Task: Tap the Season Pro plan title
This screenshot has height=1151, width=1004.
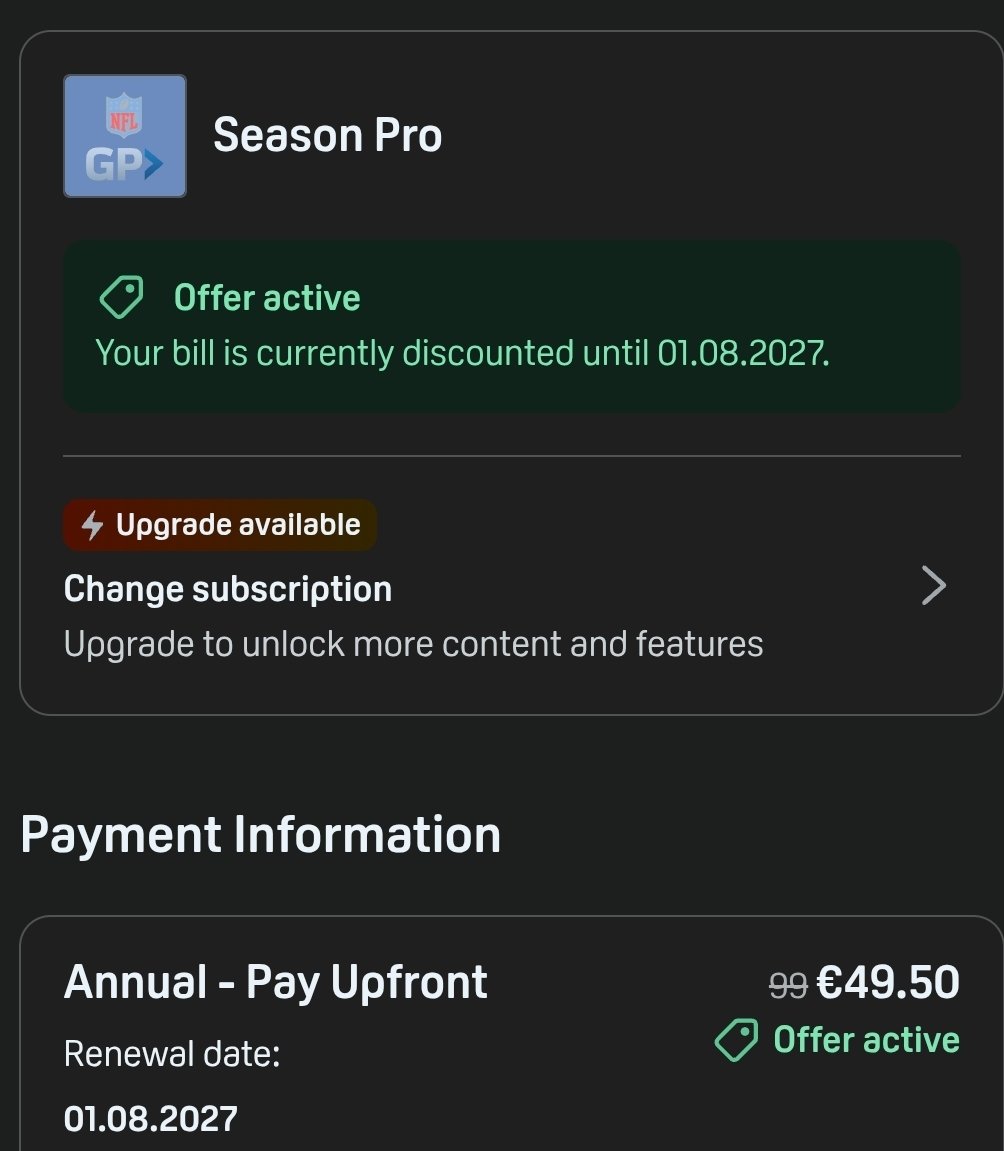Action: click(327, 135)
